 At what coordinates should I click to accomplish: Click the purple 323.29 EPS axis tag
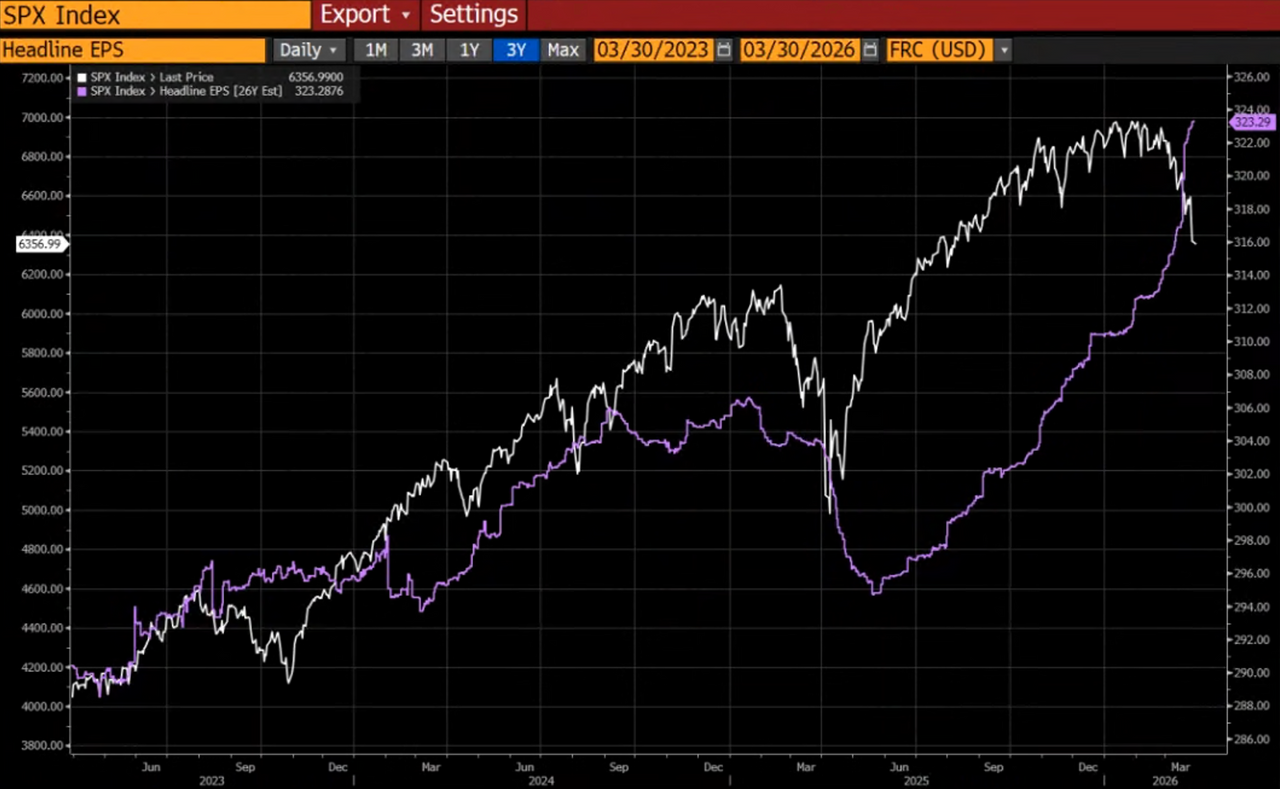pyautogui.click(x=1250, y=121)
